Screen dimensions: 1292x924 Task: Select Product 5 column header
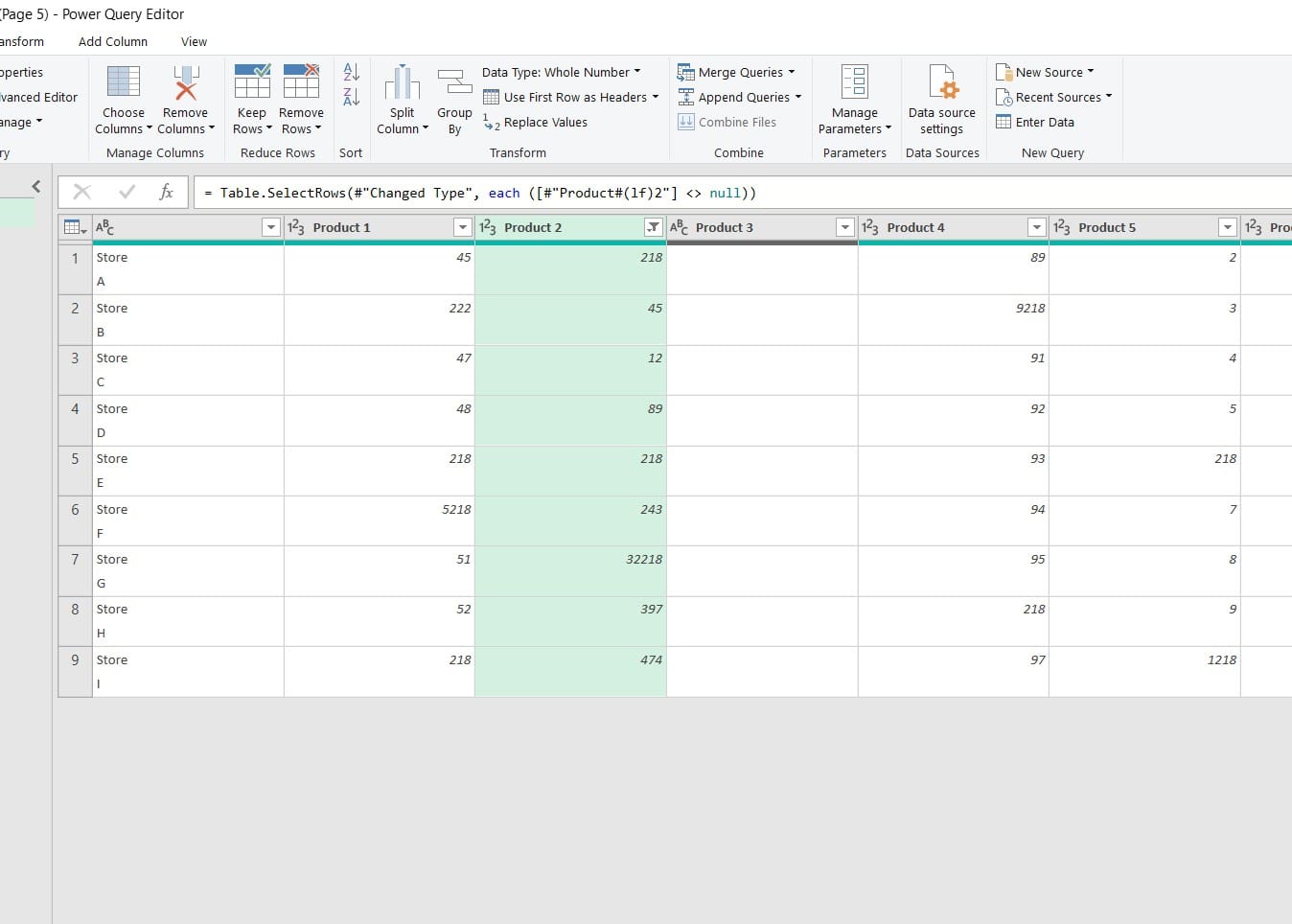pyautogui.click(x=1144, y=227)
